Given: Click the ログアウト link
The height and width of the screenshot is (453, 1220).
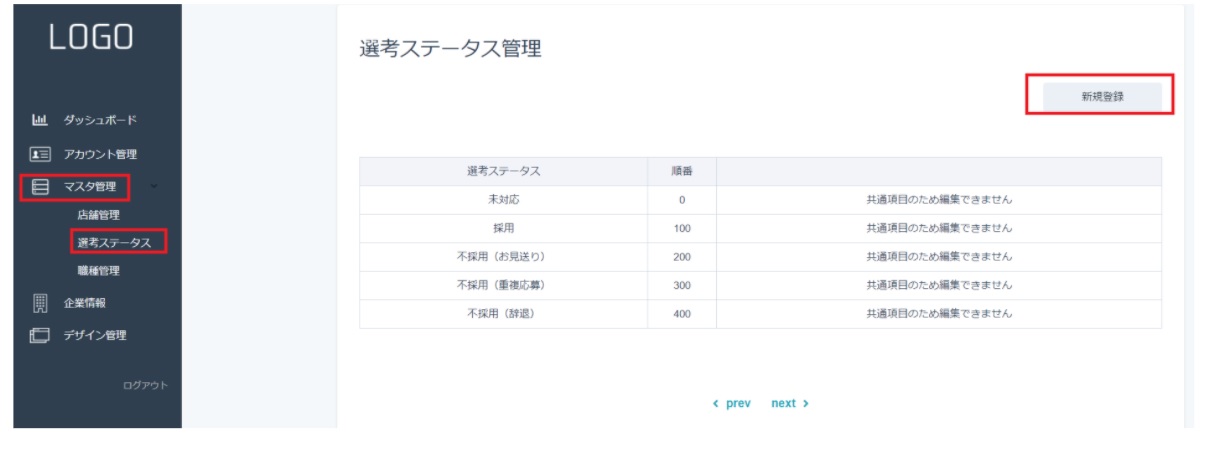Looking at the screenshot, I should [x=145, y=386].
